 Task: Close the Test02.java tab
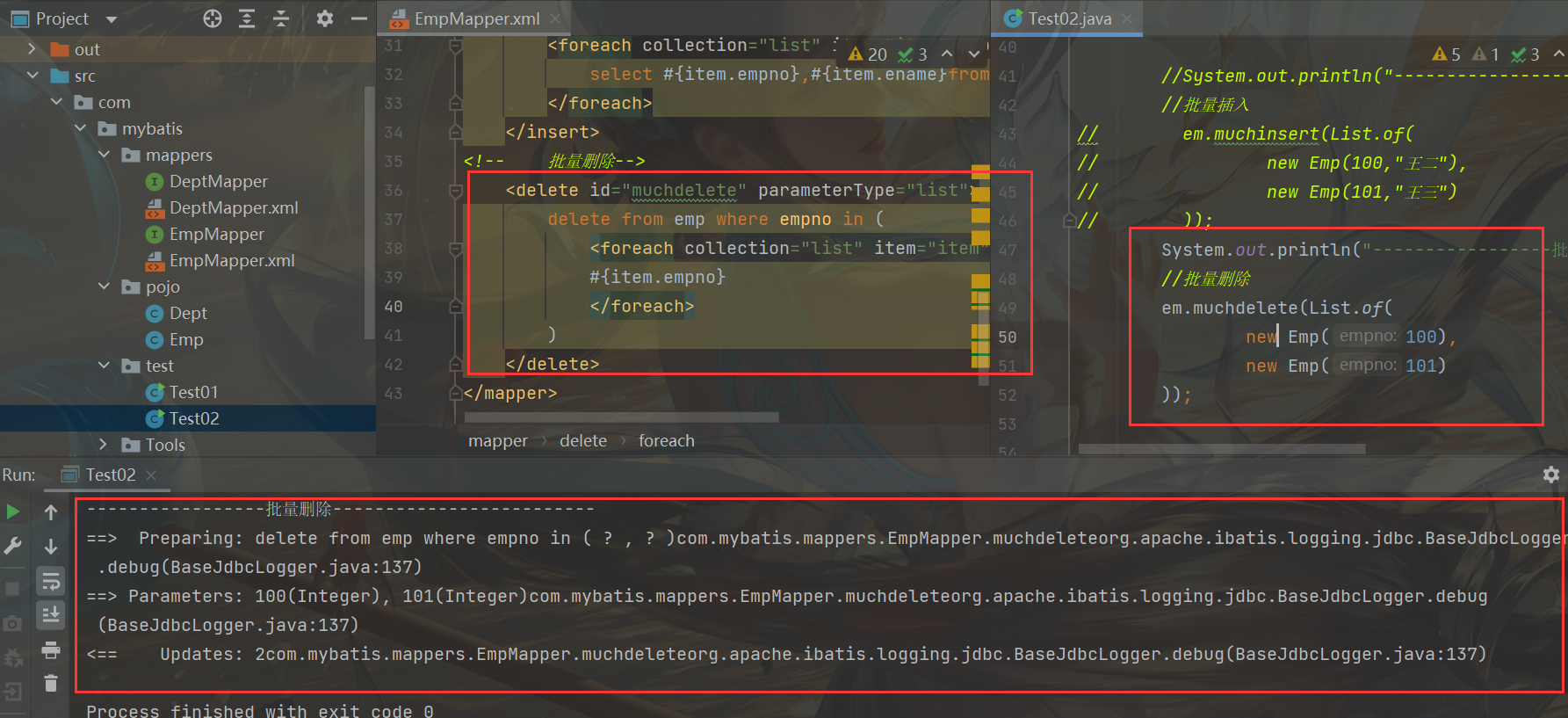(x=1127, y=18)
